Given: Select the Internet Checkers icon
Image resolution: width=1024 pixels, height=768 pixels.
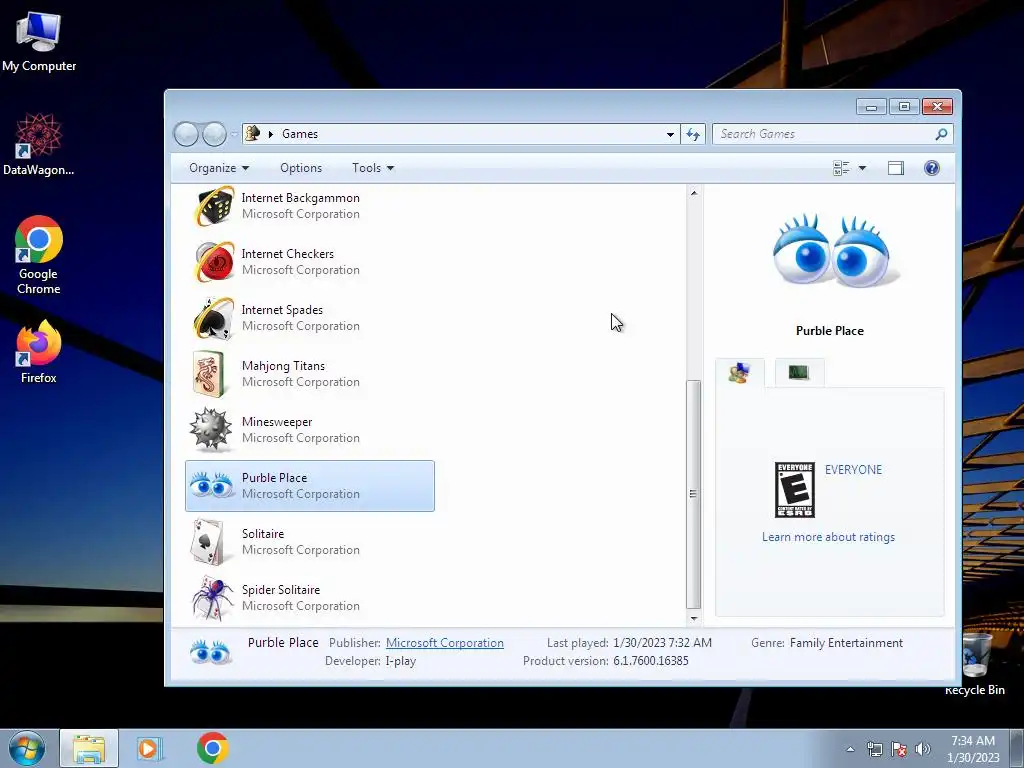Looking at the screenshot, I should pyautogui.click(x=213, y=262).
